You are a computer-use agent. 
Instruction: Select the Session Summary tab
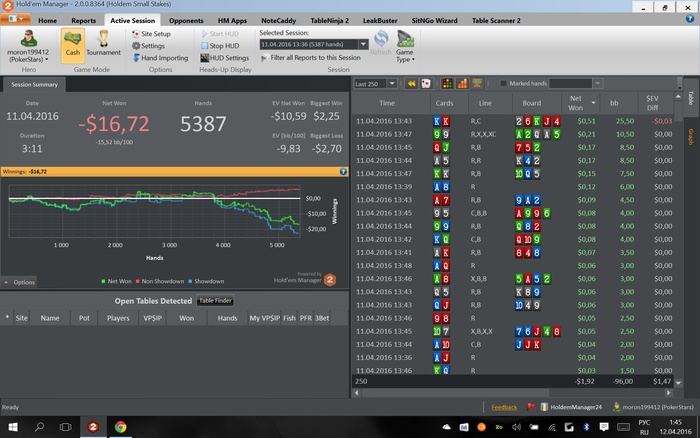click(x=34, y=84)
